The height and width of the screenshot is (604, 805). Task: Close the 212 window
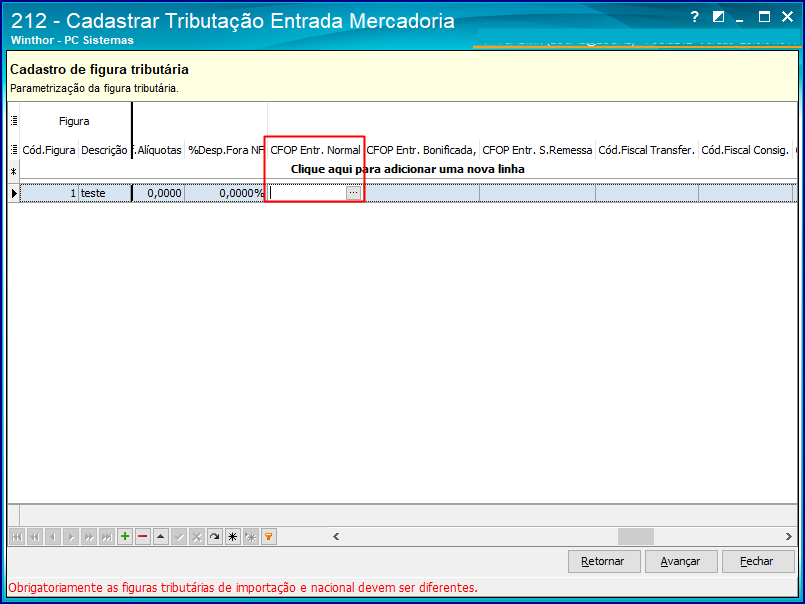click(788, 17)
